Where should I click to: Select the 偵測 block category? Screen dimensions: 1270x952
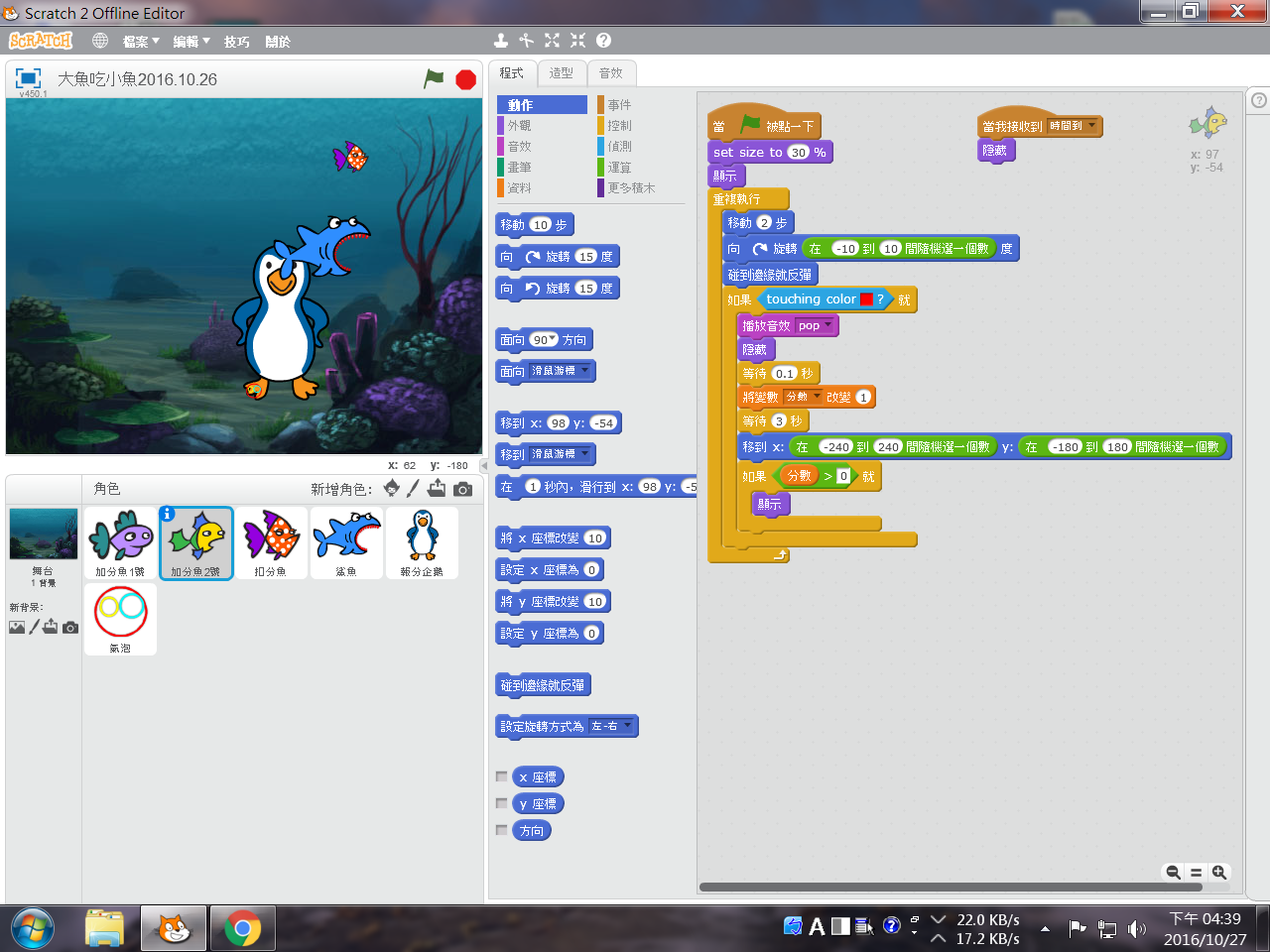tap(619, 147)
